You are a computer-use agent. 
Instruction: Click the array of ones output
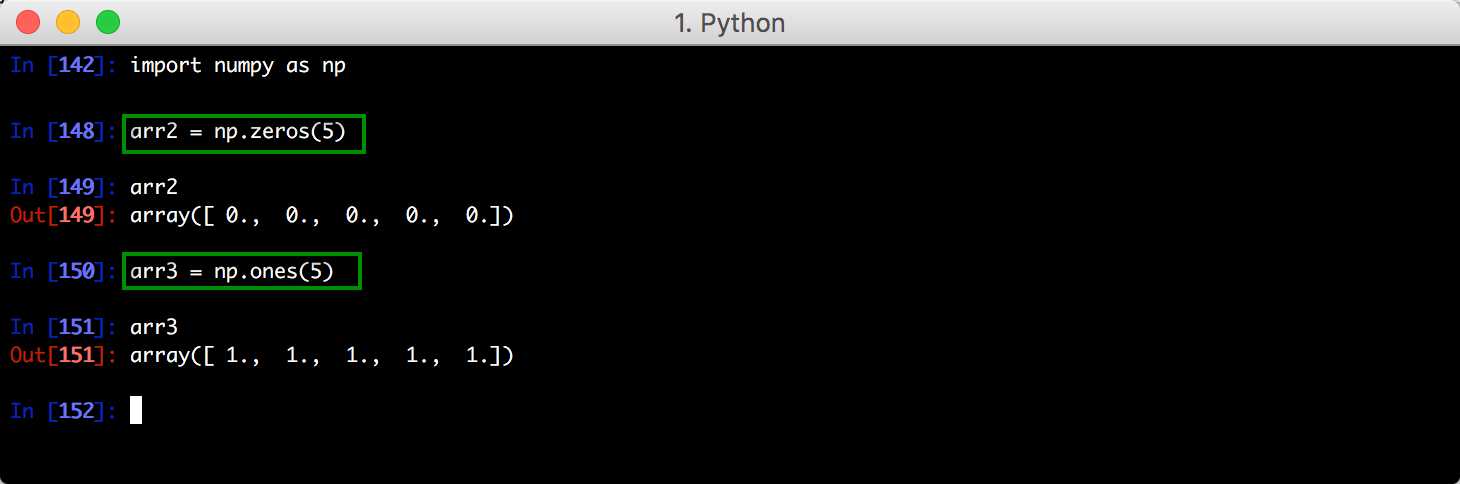322,355
